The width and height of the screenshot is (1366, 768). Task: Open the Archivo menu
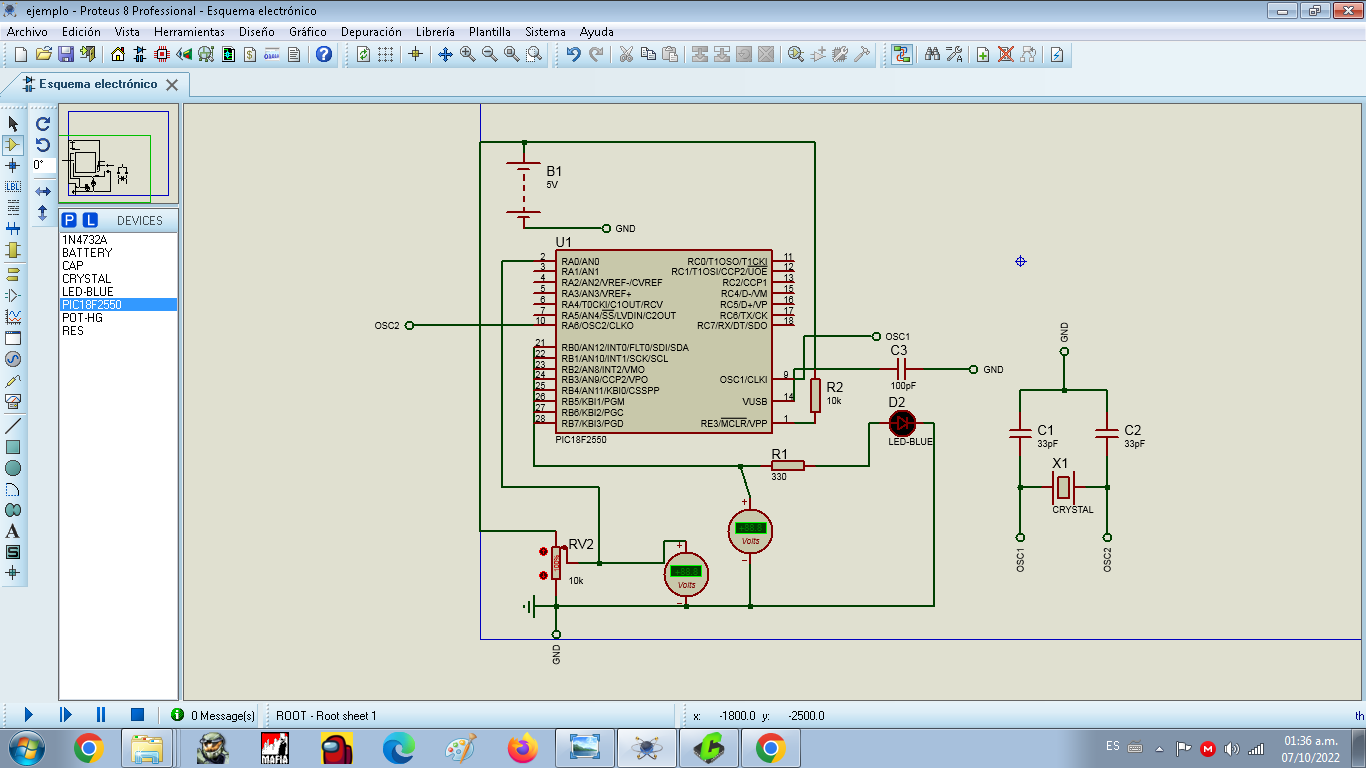pyautogui.click(x=27, y=32)
